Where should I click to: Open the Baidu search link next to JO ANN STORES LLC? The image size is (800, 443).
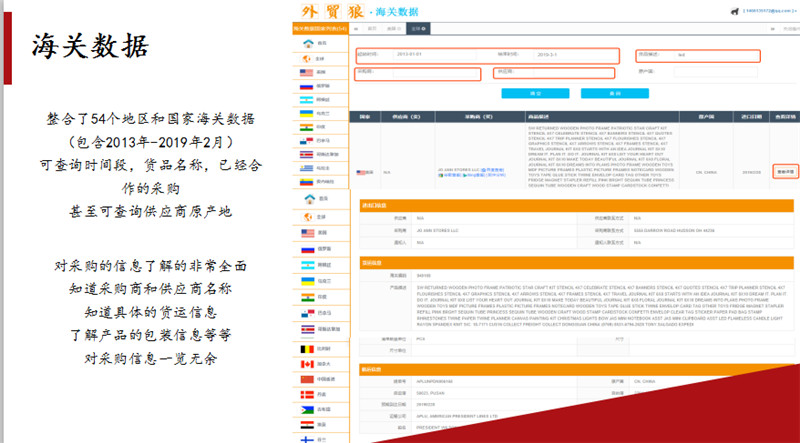493,169
